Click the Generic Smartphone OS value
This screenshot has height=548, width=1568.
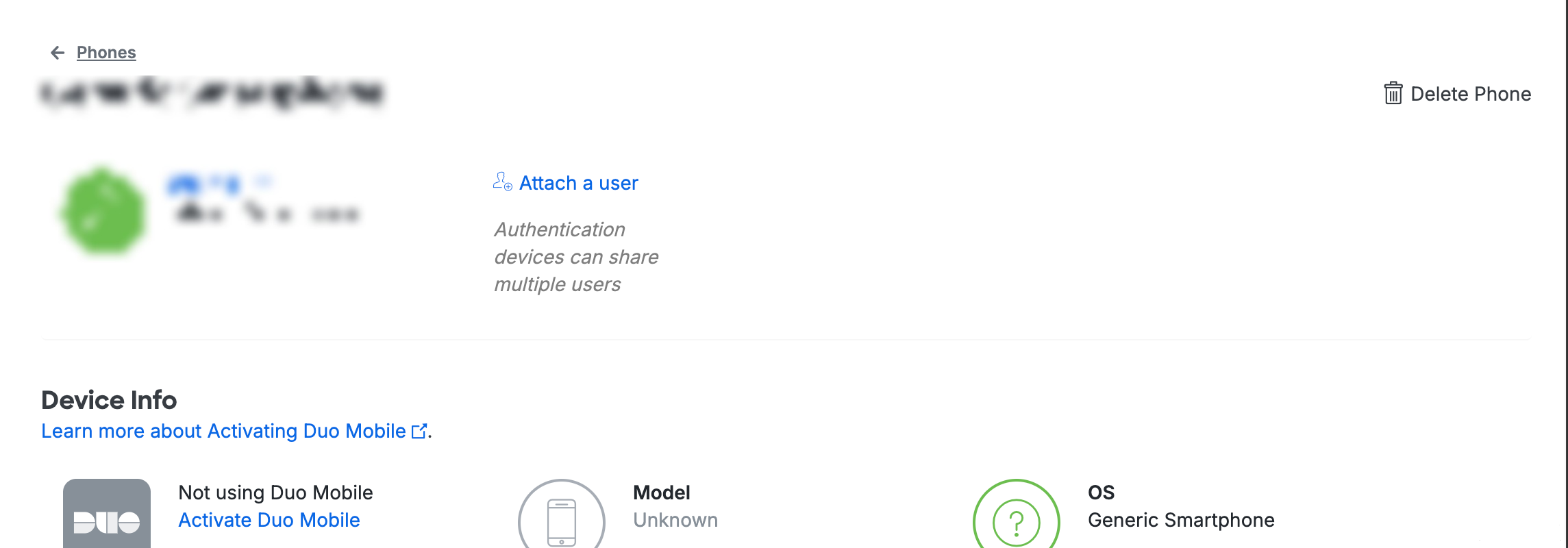click(x=1181, y=520)
